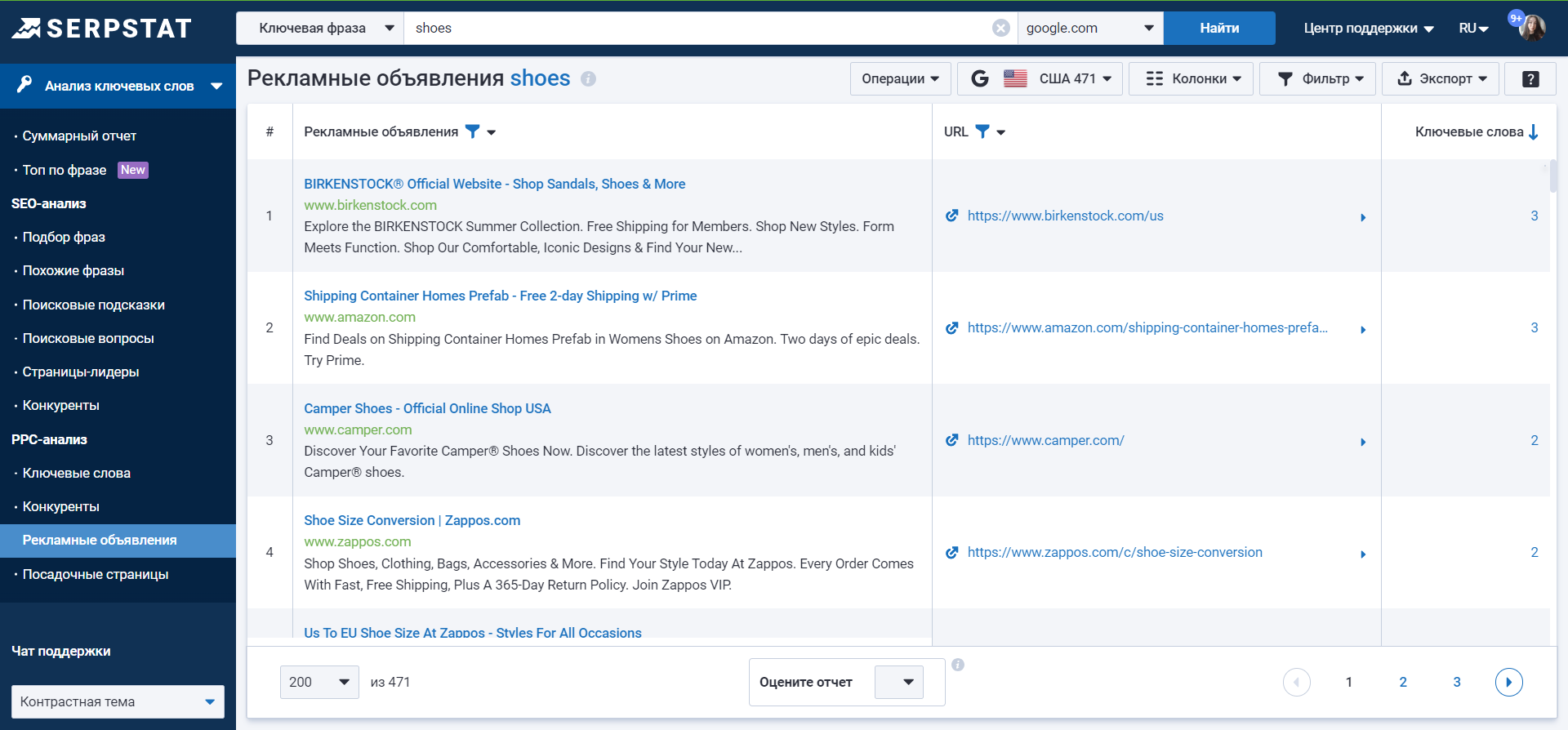The image size is (1568, 730).
Task: Click the www.zappos.com display URL
Action: coord(358,541)
